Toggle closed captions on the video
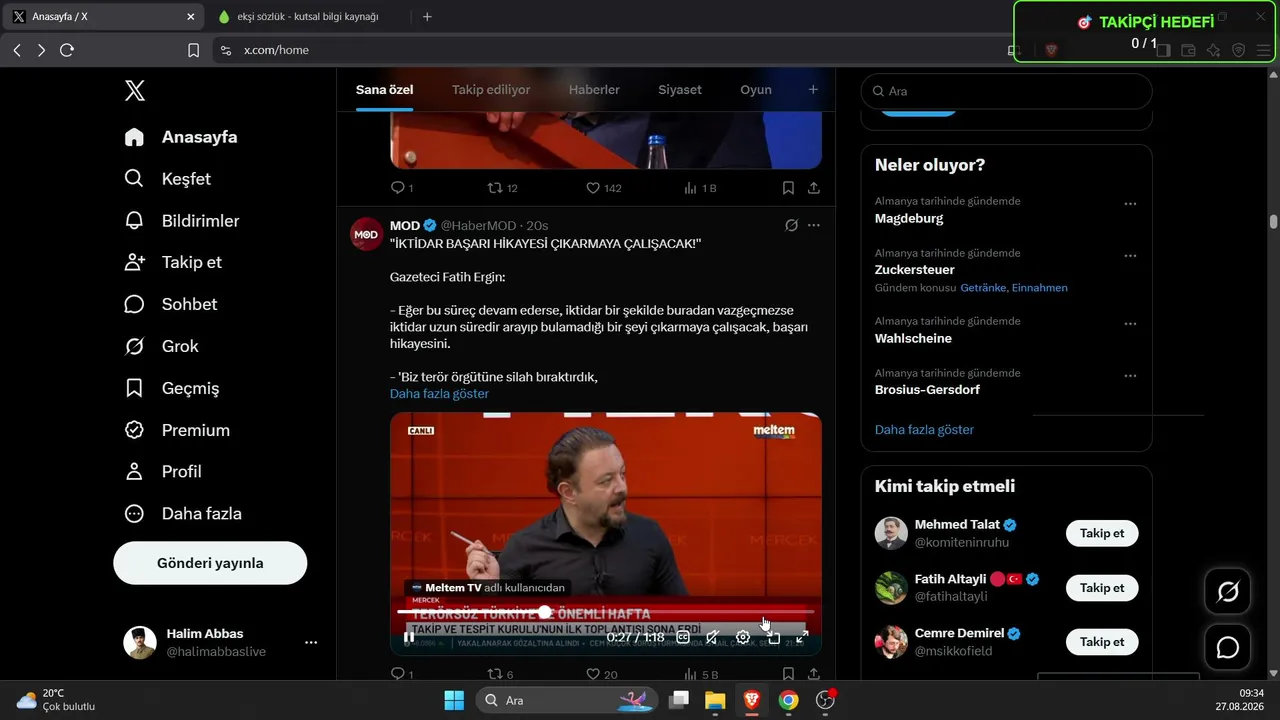 684,637
